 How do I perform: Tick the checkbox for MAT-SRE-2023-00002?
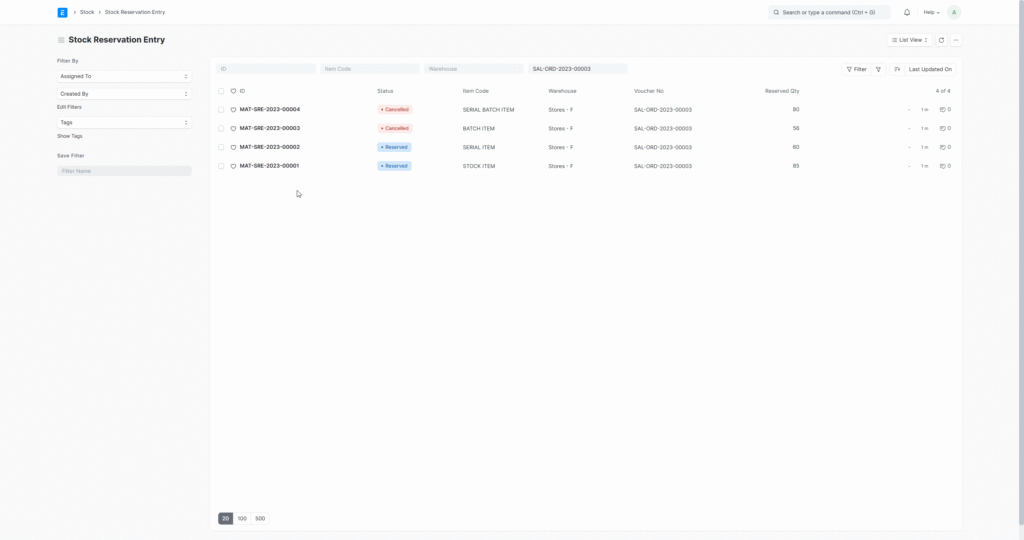[221, 147]
